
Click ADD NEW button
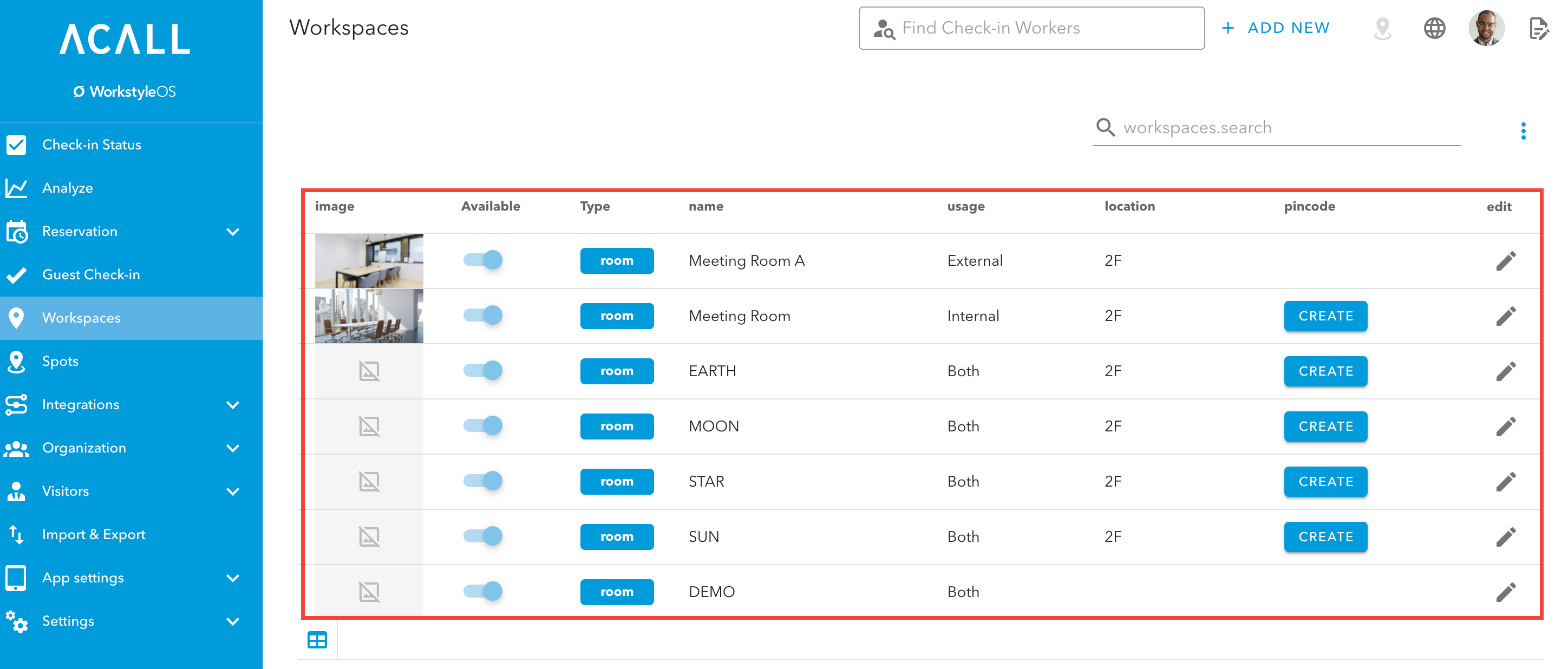click(1276, 28)
